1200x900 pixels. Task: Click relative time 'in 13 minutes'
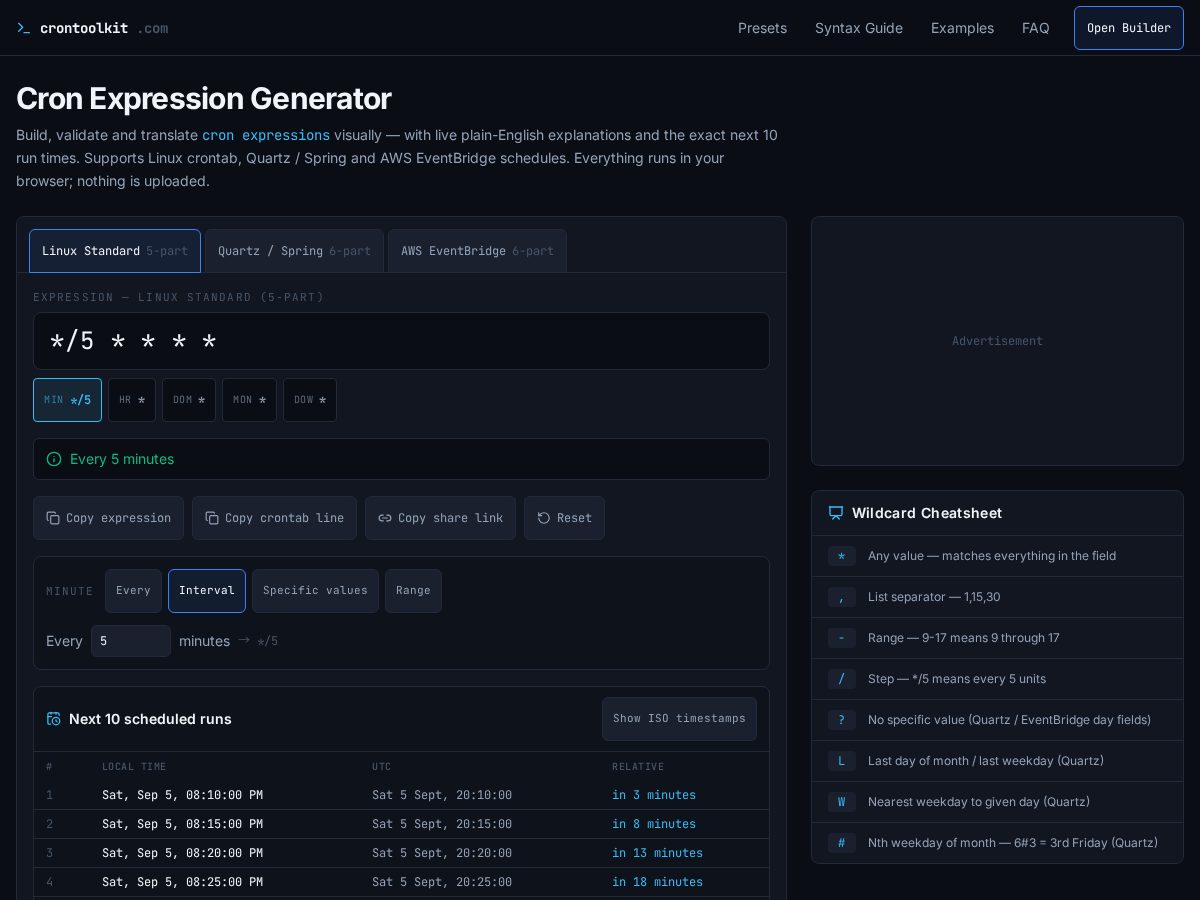657,853
